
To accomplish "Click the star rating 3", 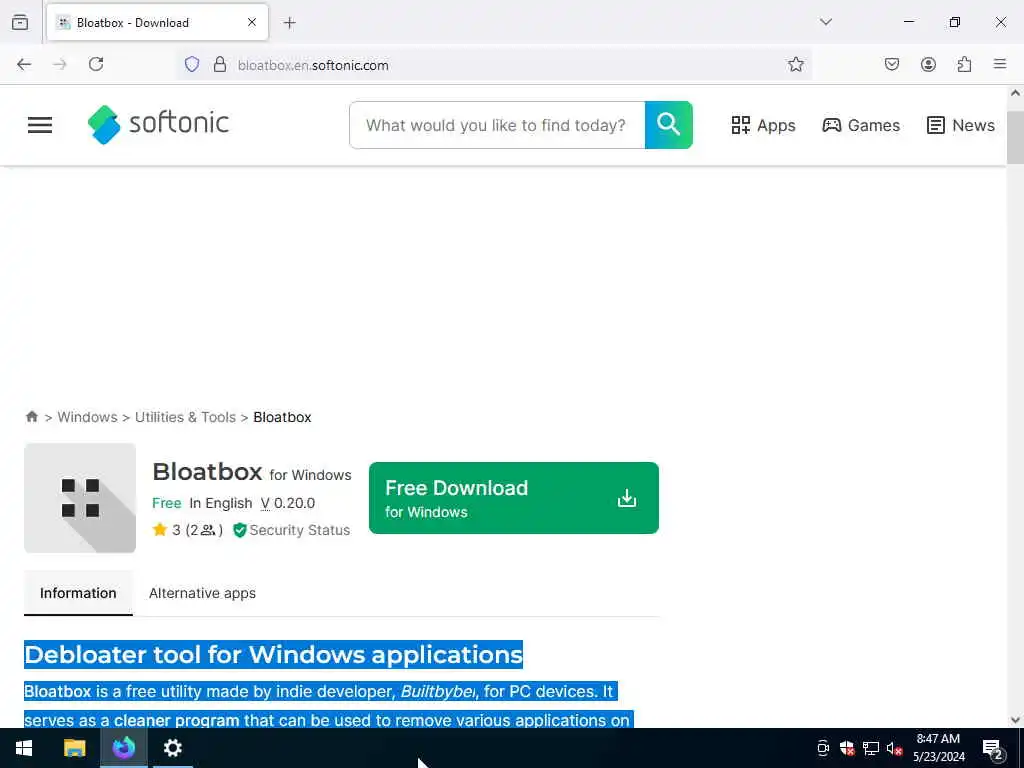I will (167, 530).
